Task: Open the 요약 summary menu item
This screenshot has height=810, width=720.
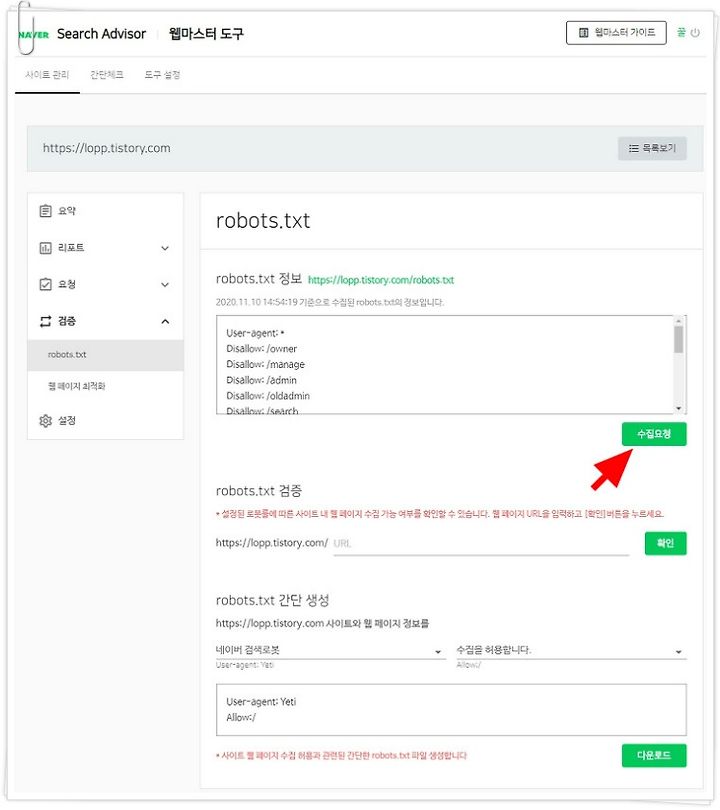Action: click(106, 211)
